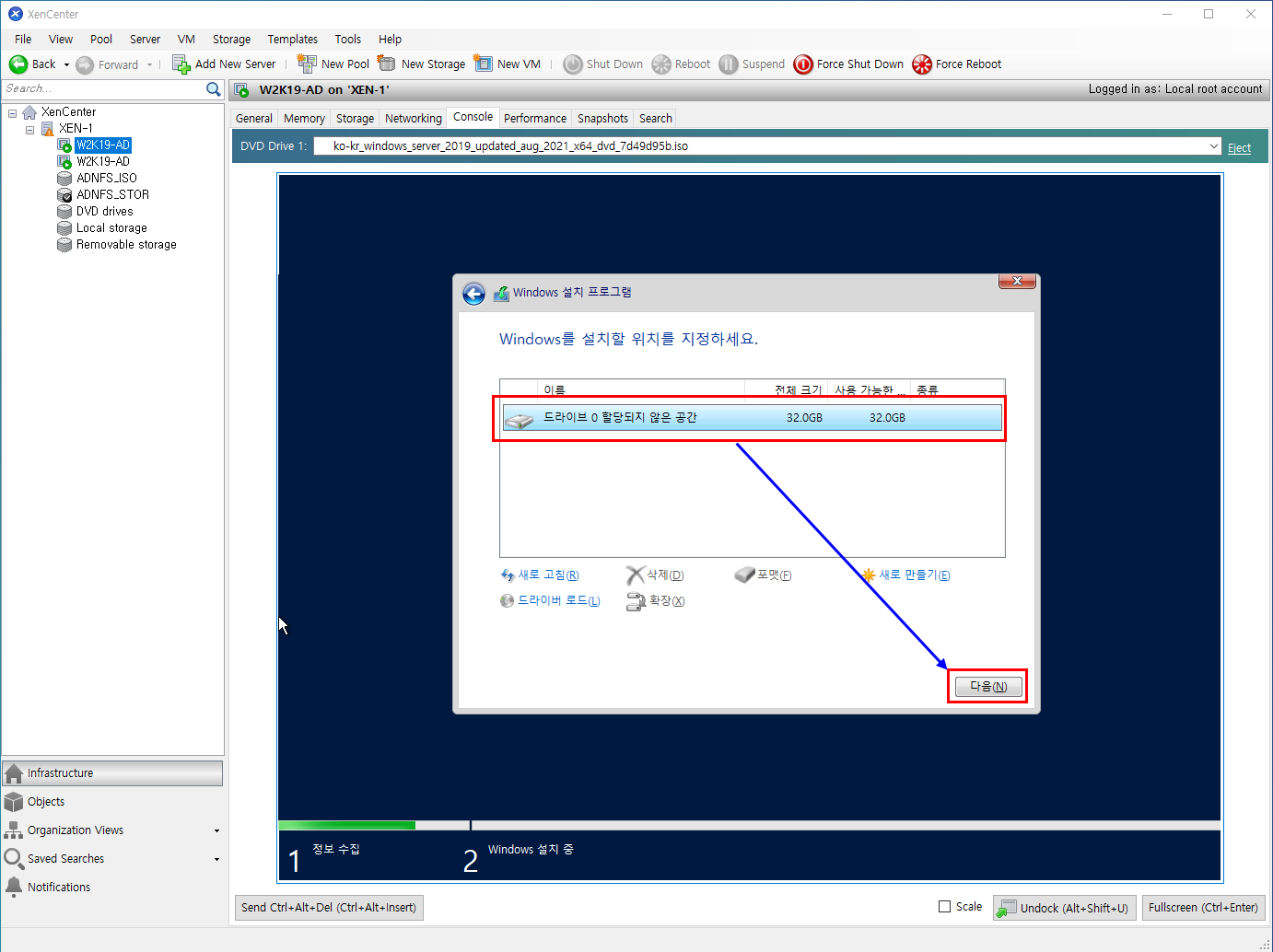Click the Add New Server icon

181,64
